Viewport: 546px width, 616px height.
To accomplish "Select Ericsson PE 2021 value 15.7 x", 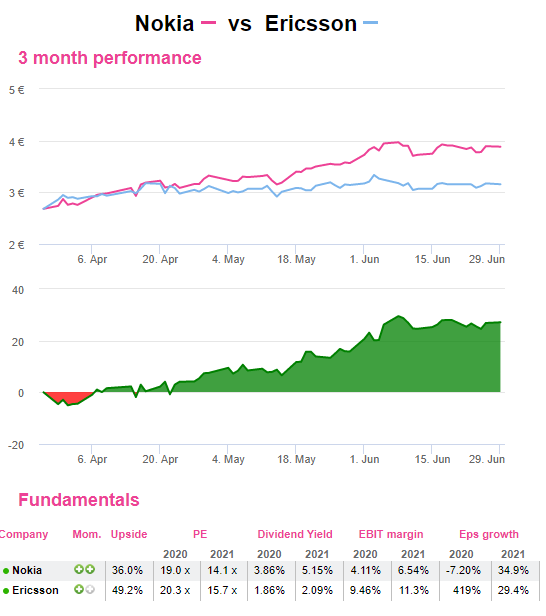I will tap(222, 590).
